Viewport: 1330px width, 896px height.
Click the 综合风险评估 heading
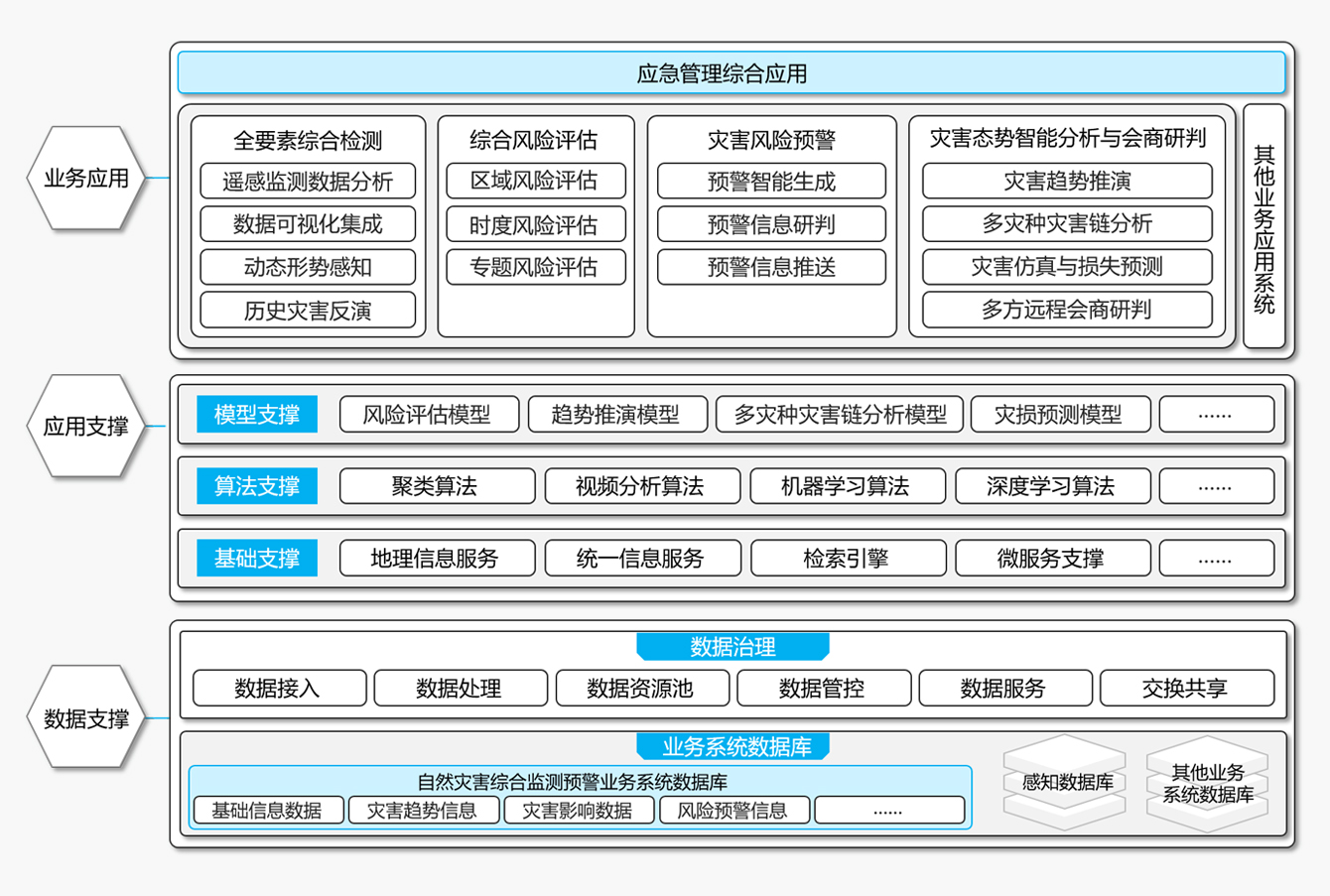[534, 140]
